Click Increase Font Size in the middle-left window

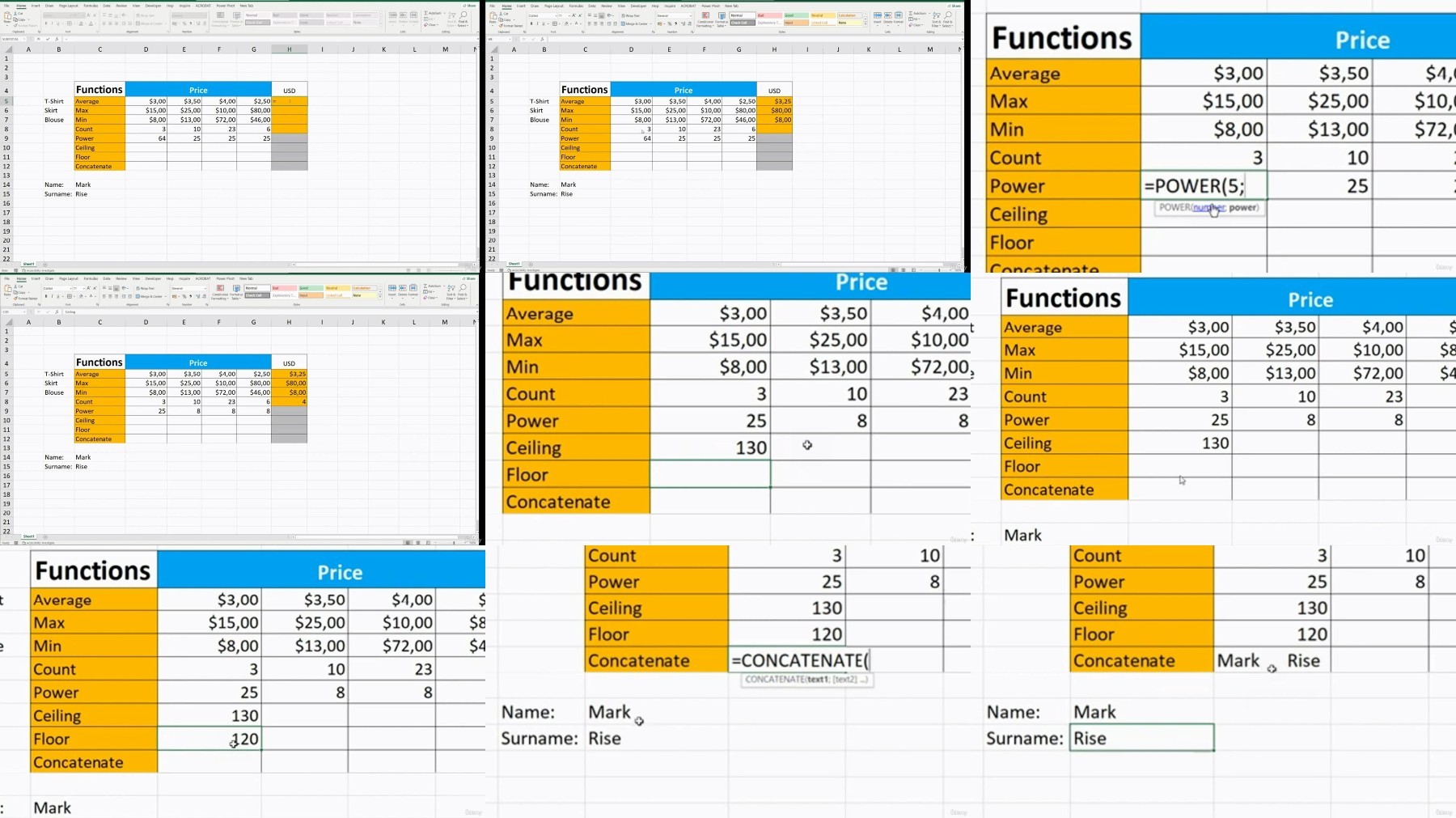point(88,288)
